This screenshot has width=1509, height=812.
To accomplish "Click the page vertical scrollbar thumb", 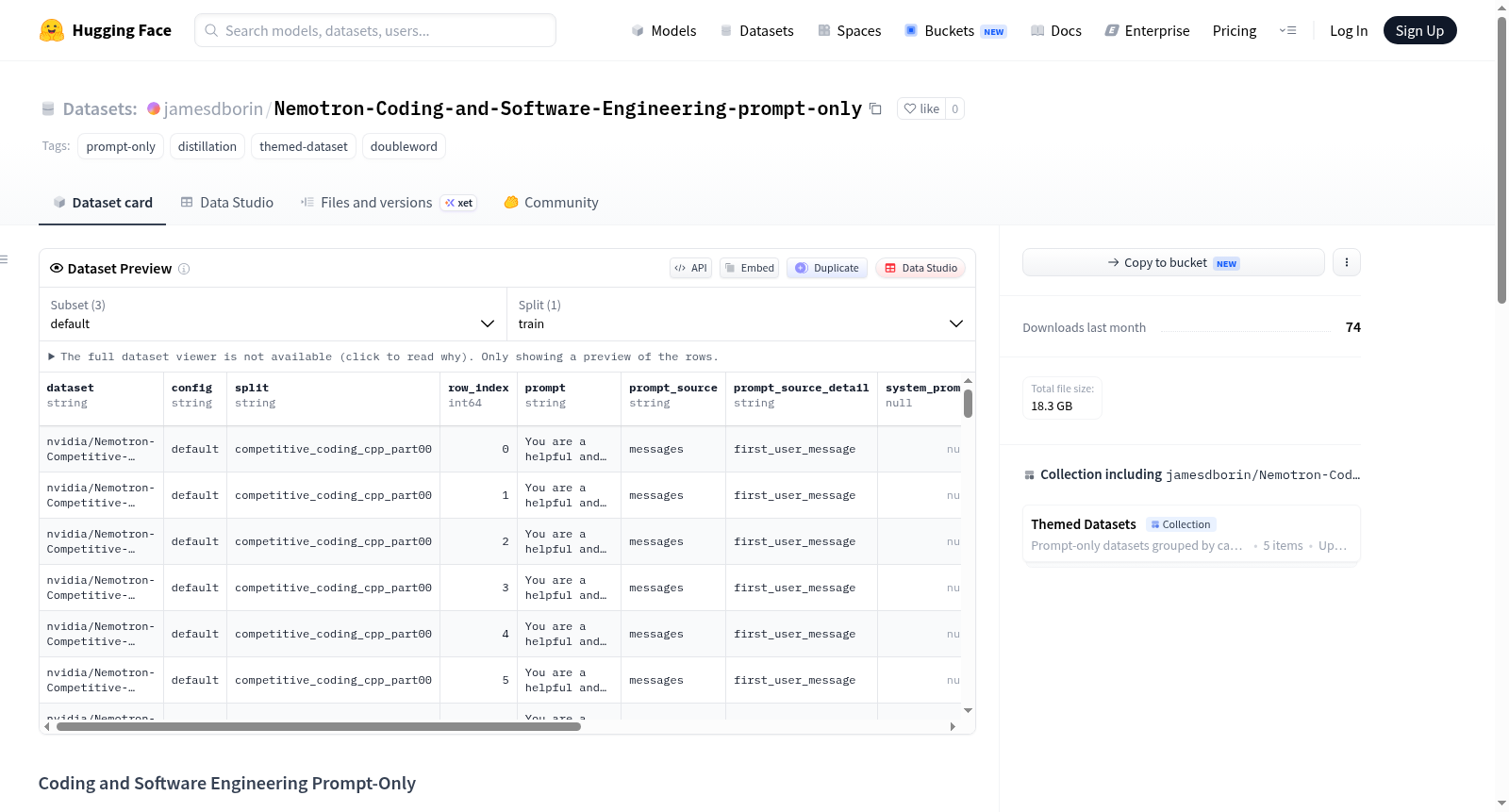I will coord(1501,158).
